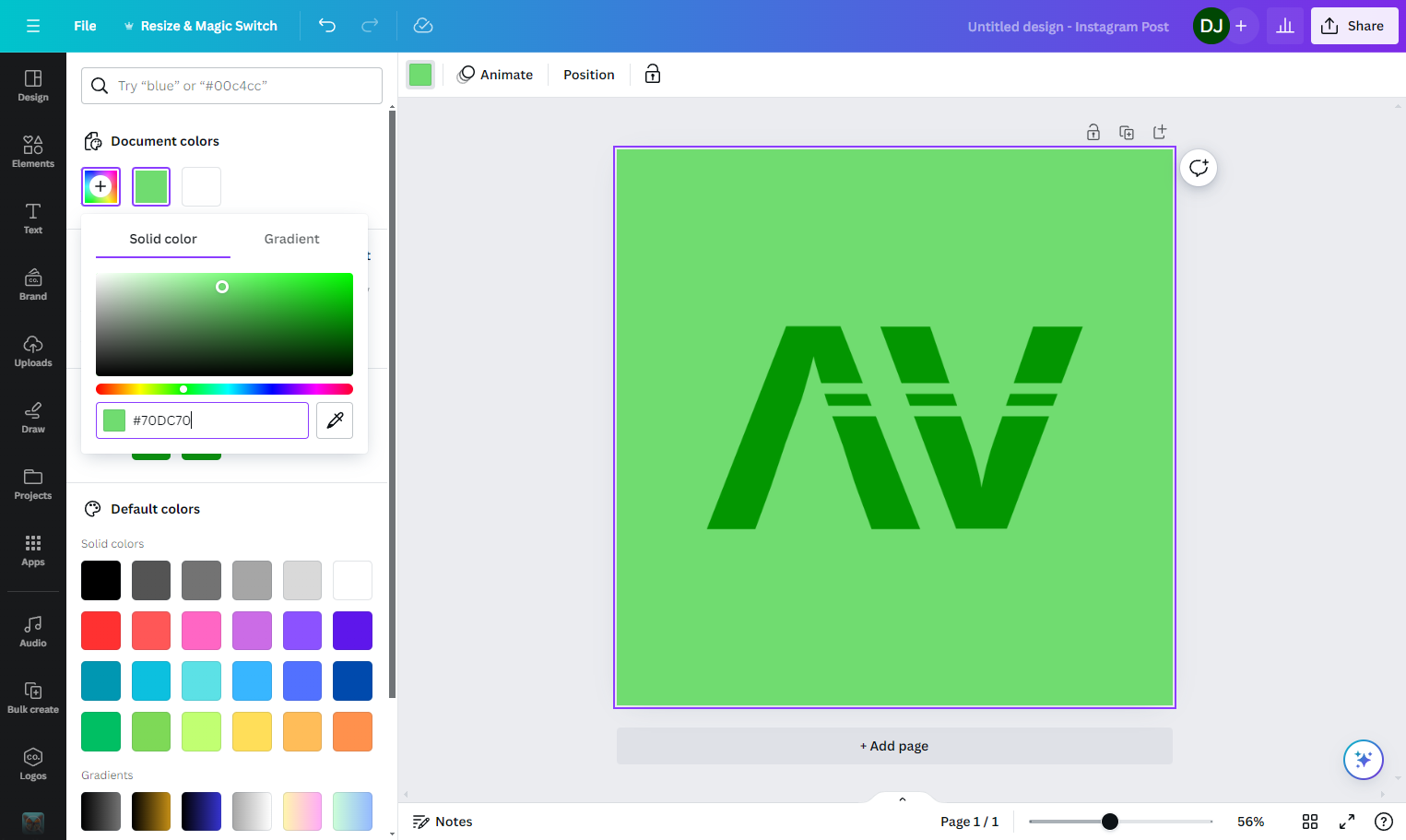This screenshot has width=1406, height=840.
Task: Click the lock icon in the toolbar
Action: [x=653, y=75]
